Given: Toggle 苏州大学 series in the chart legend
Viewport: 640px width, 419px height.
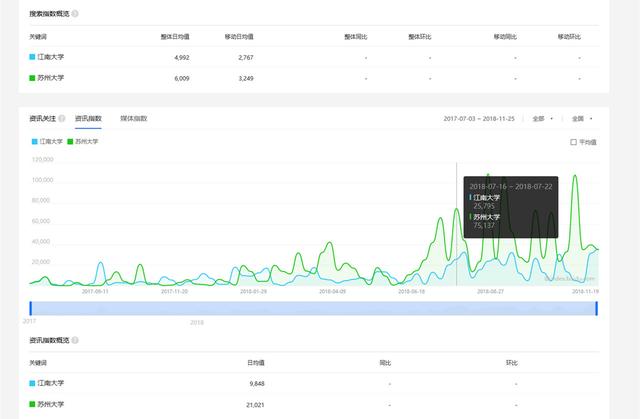Looking at the screenshot, I should (x=82, y=142).
